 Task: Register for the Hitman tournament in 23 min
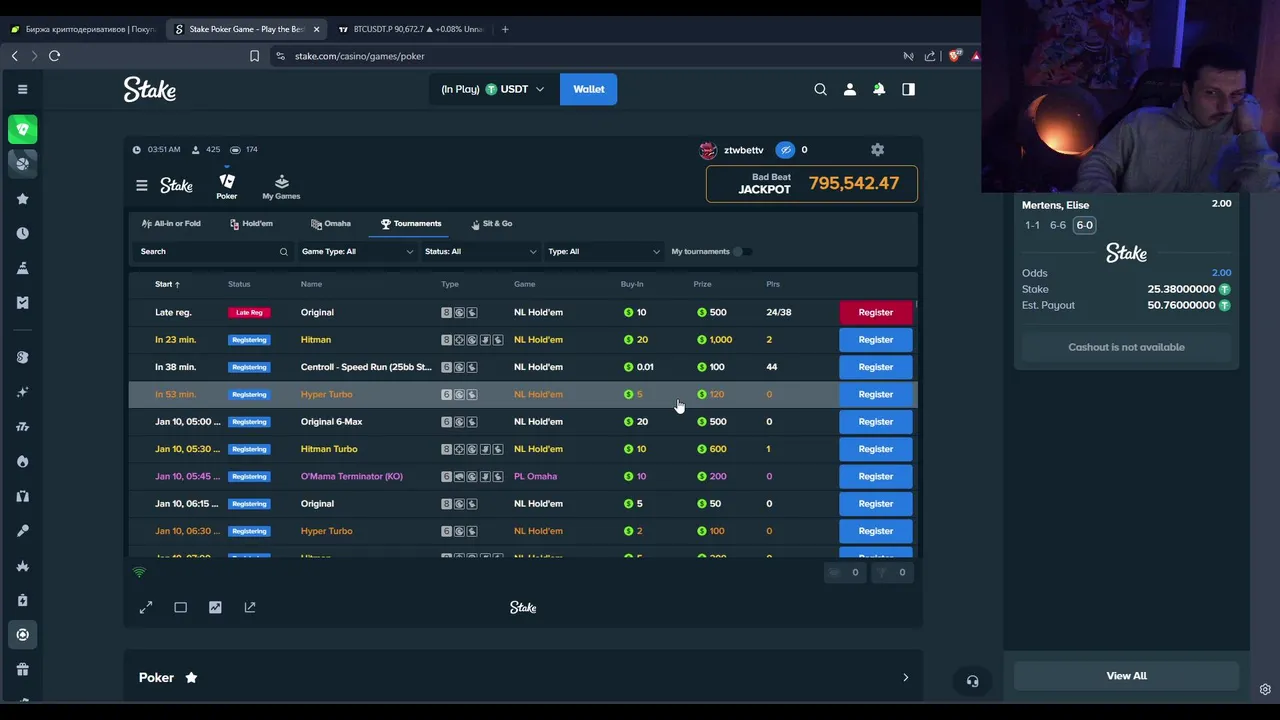point(876,340)
